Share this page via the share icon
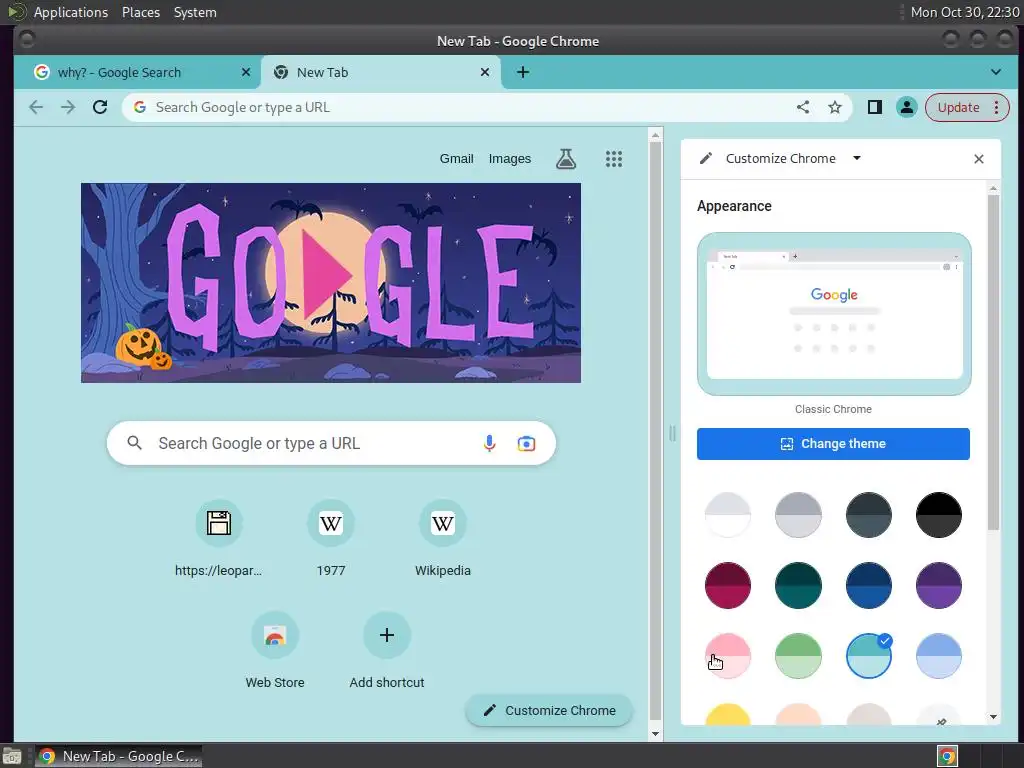Viewport: 1024px width, 768px height. pyautogui.click(x=803, y=107)
